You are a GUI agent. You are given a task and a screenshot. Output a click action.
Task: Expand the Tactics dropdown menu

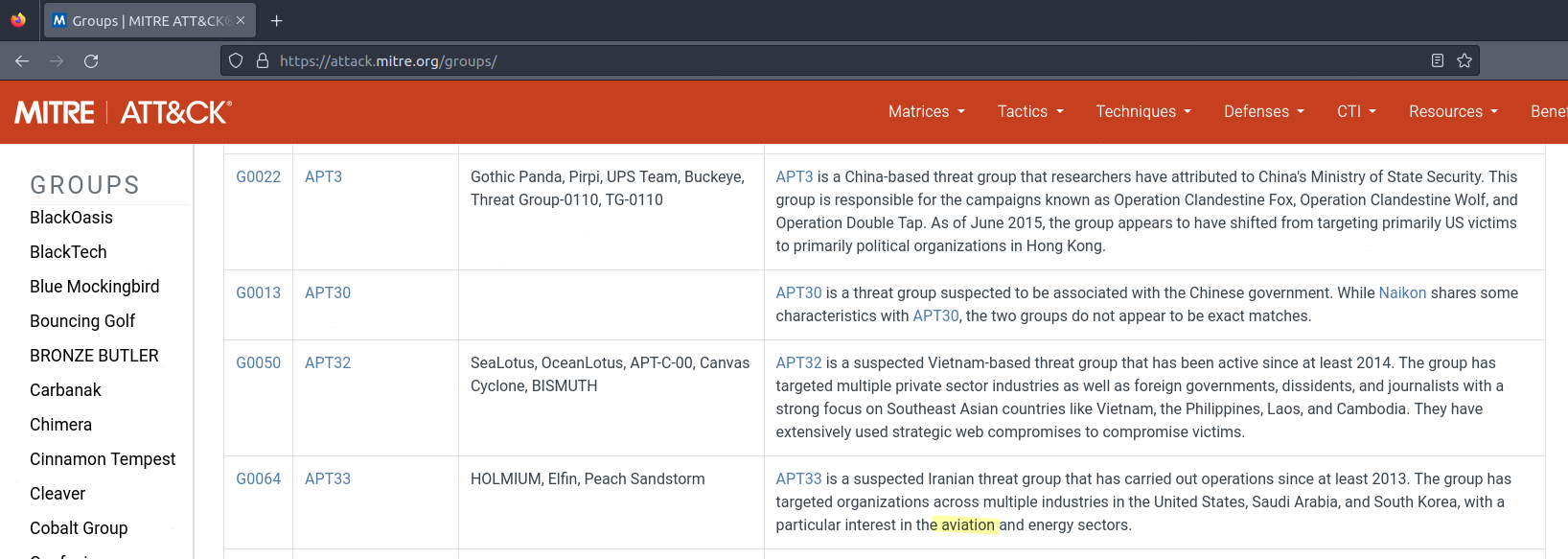click(1030, 112)
